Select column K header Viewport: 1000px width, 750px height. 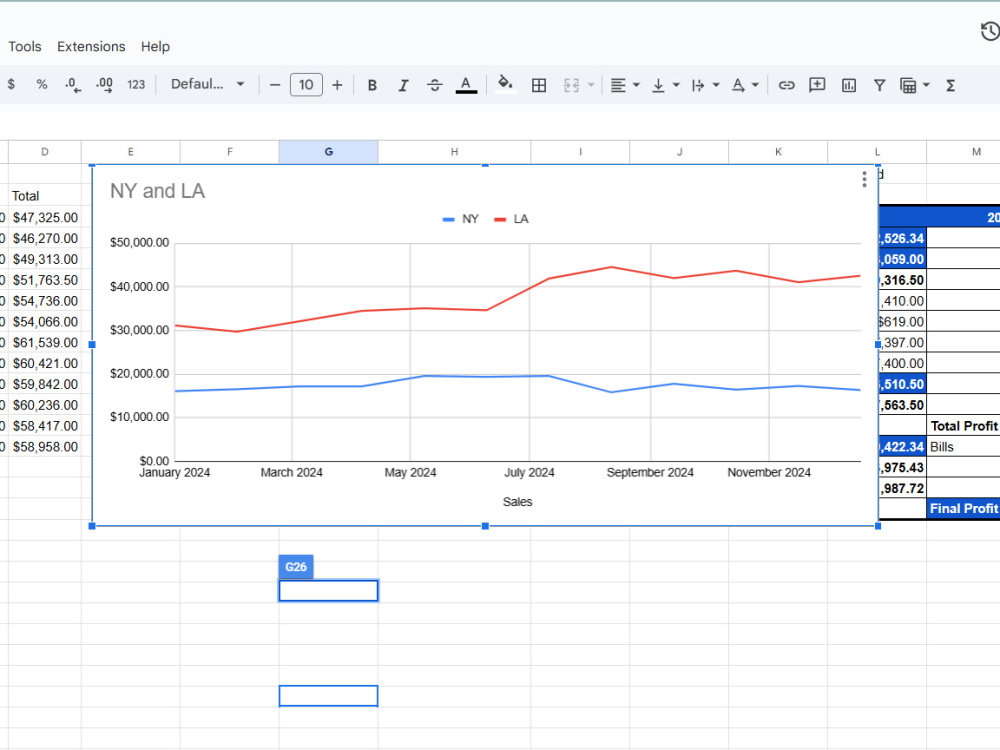pos(778,152)
